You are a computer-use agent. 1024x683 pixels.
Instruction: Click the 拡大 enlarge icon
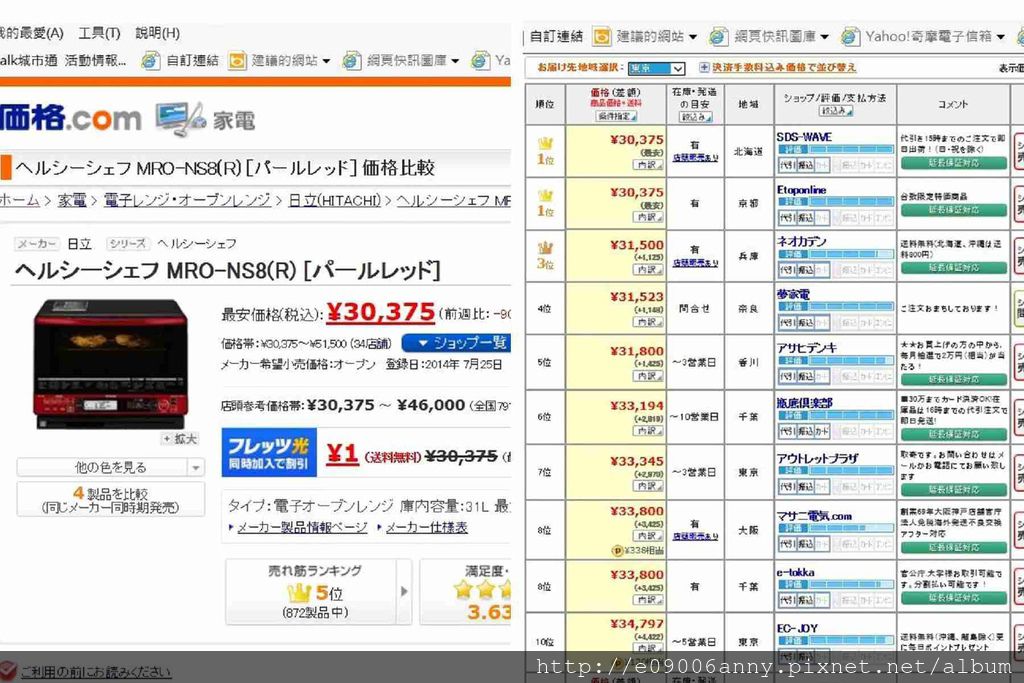coord(180,439)
